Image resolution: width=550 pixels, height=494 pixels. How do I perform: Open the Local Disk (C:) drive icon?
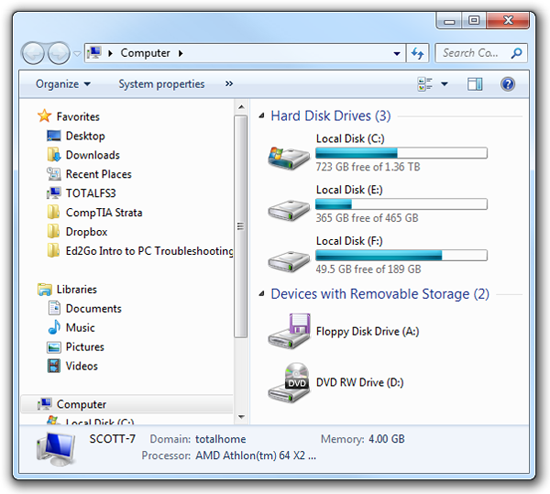[289, 158]
